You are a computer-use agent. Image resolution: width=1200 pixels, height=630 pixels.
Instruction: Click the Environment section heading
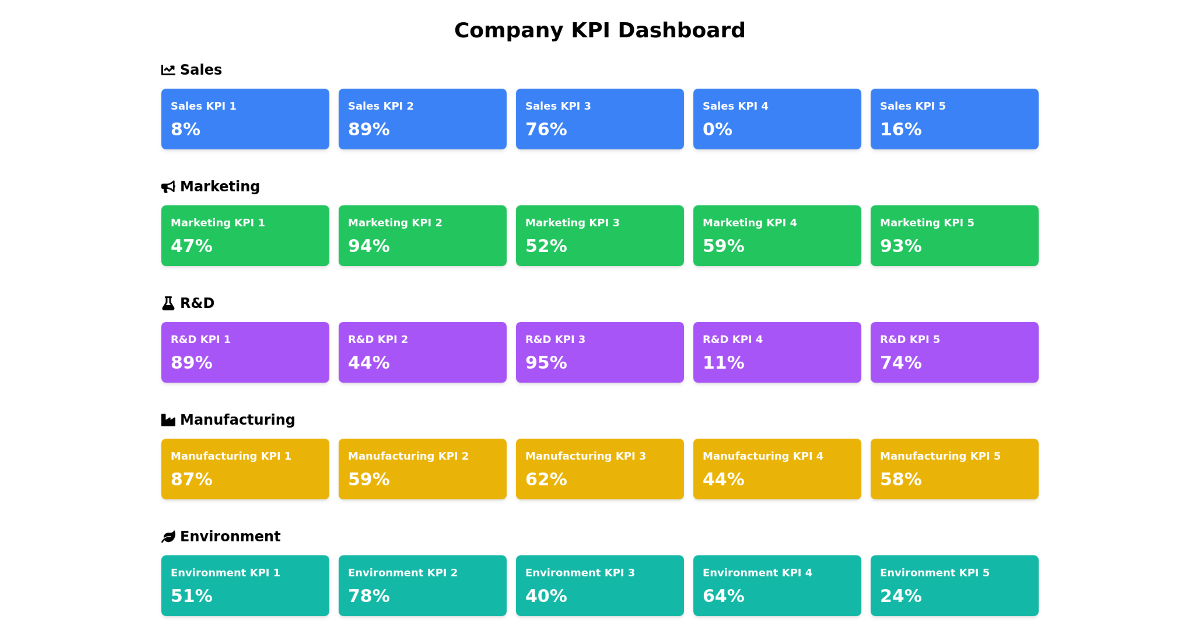230,537
